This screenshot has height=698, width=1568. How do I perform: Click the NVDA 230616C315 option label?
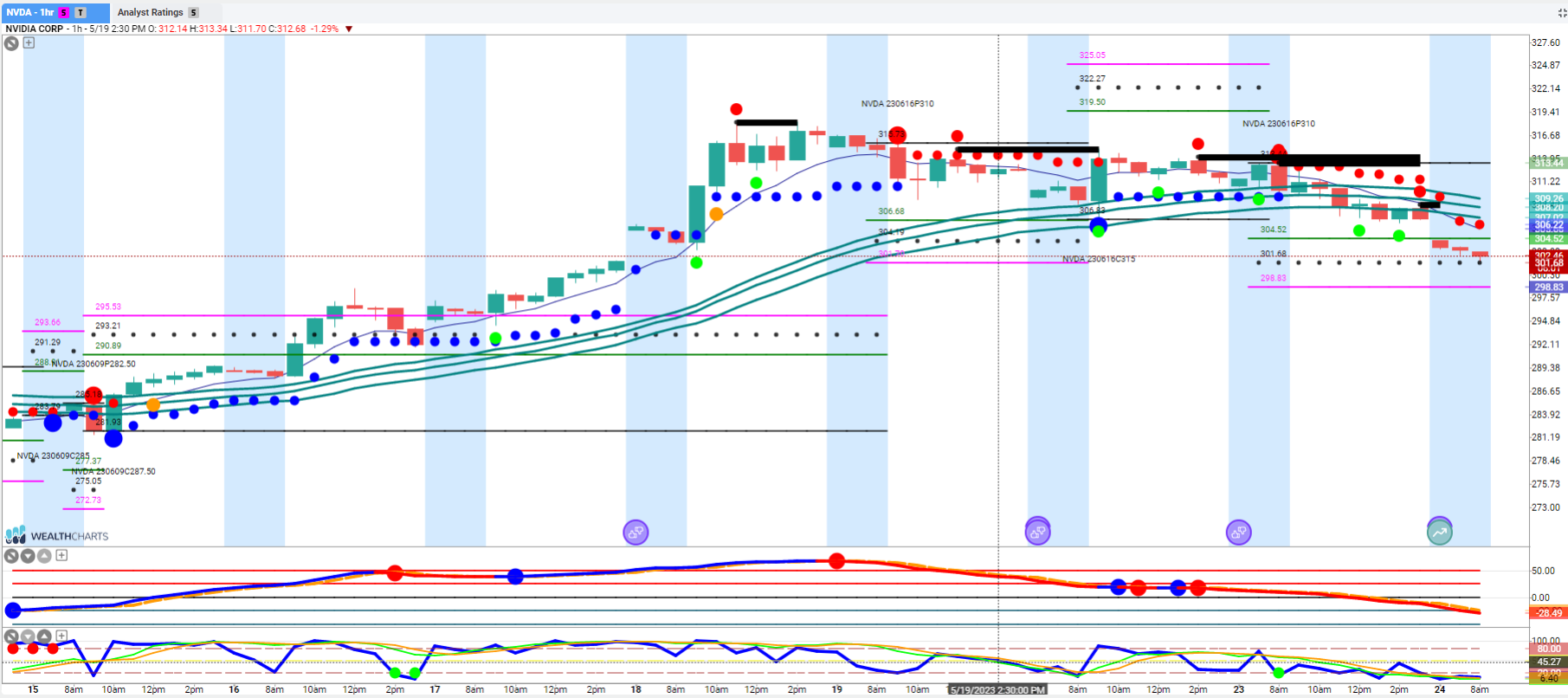click(1099, 259)
